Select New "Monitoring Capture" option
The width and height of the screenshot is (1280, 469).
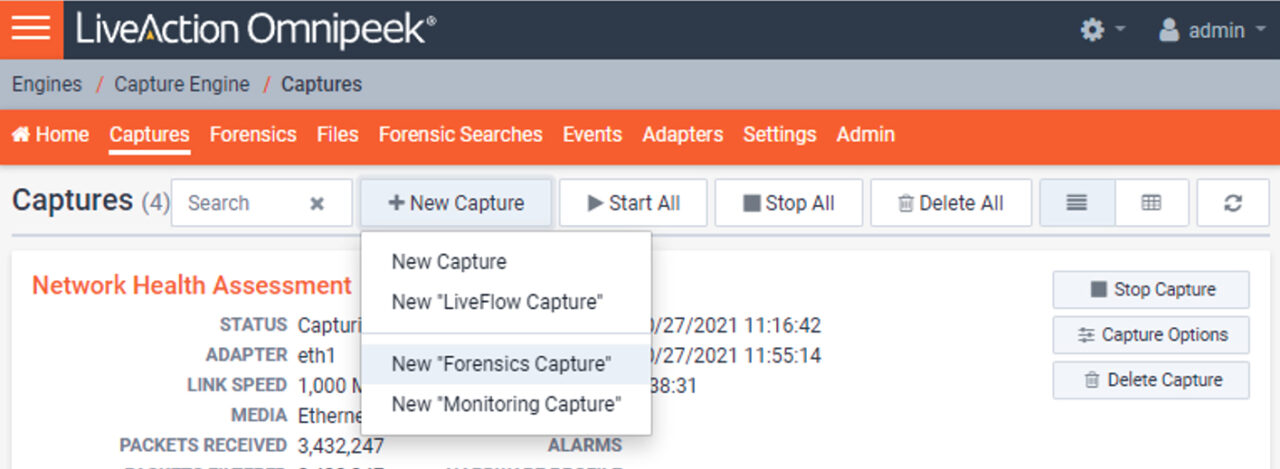coord(506,404)
